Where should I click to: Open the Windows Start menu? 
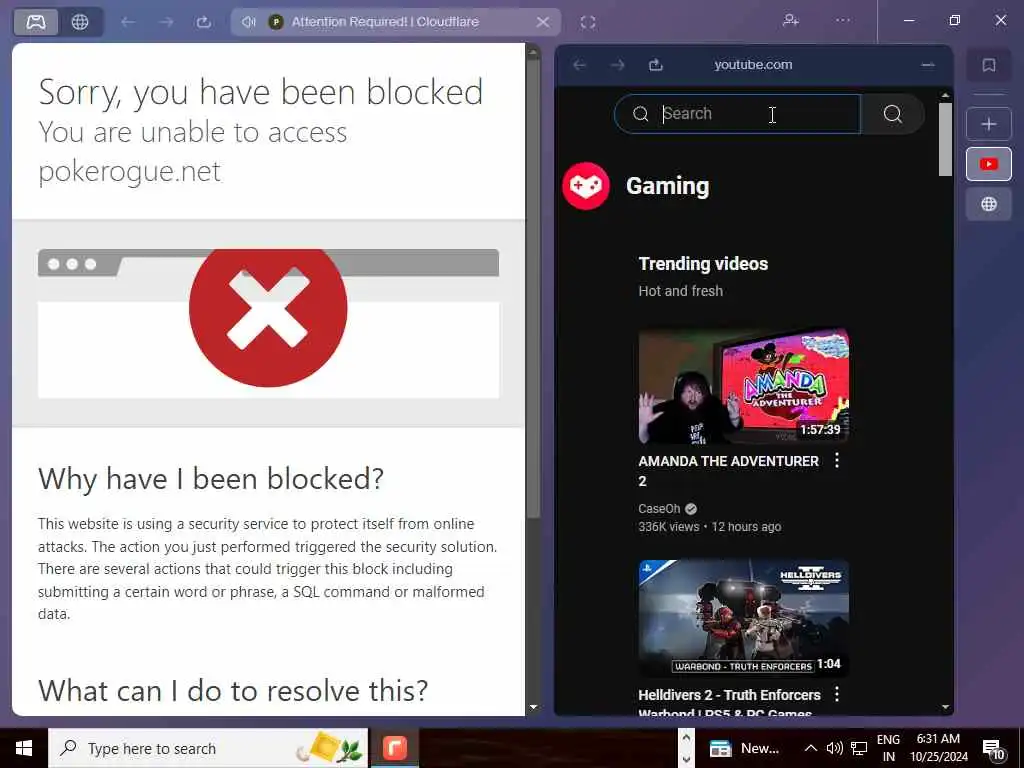[24, 748]
